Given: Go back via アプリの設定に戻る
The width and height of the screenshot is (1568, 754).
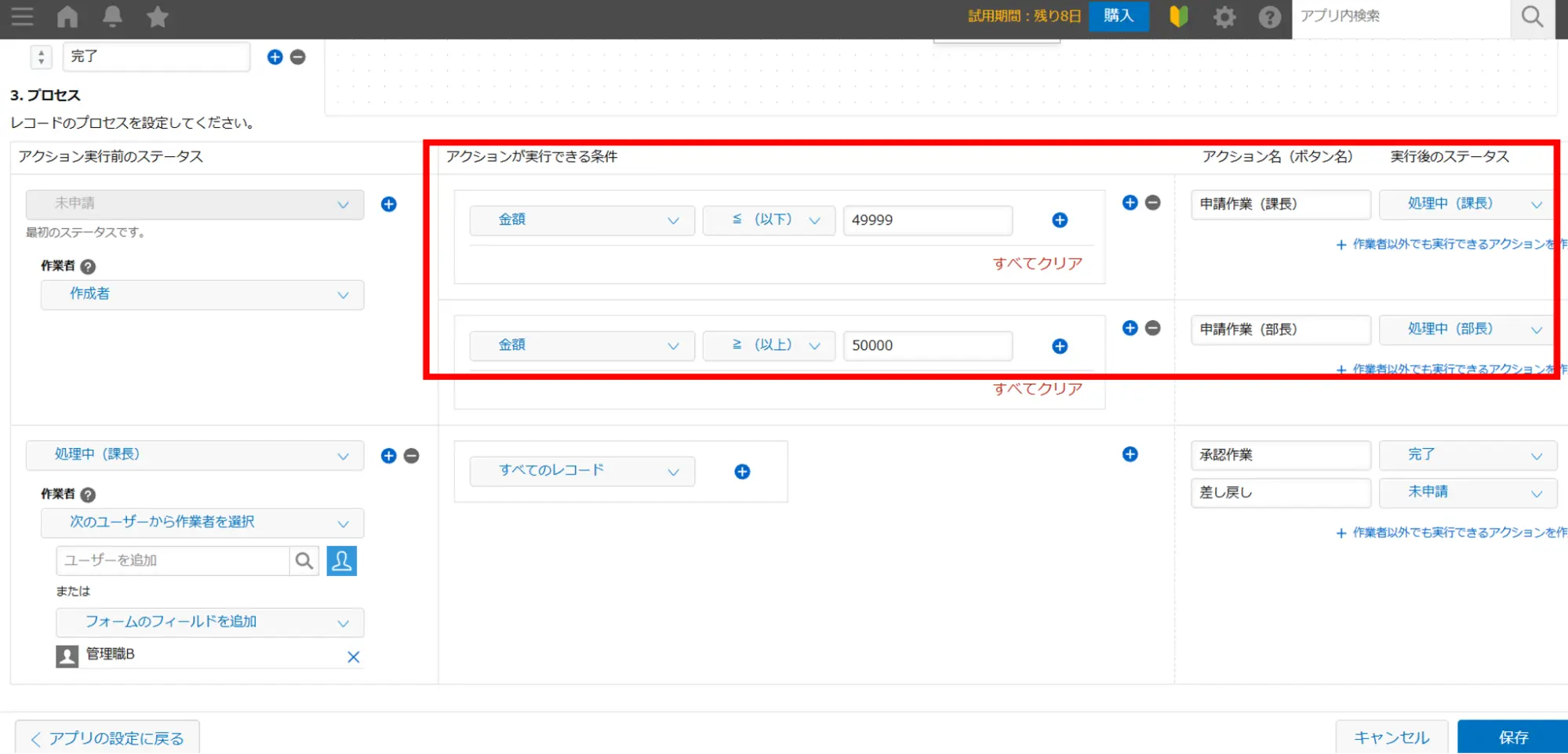Looking at the screenshot, I should click(107, 738).
